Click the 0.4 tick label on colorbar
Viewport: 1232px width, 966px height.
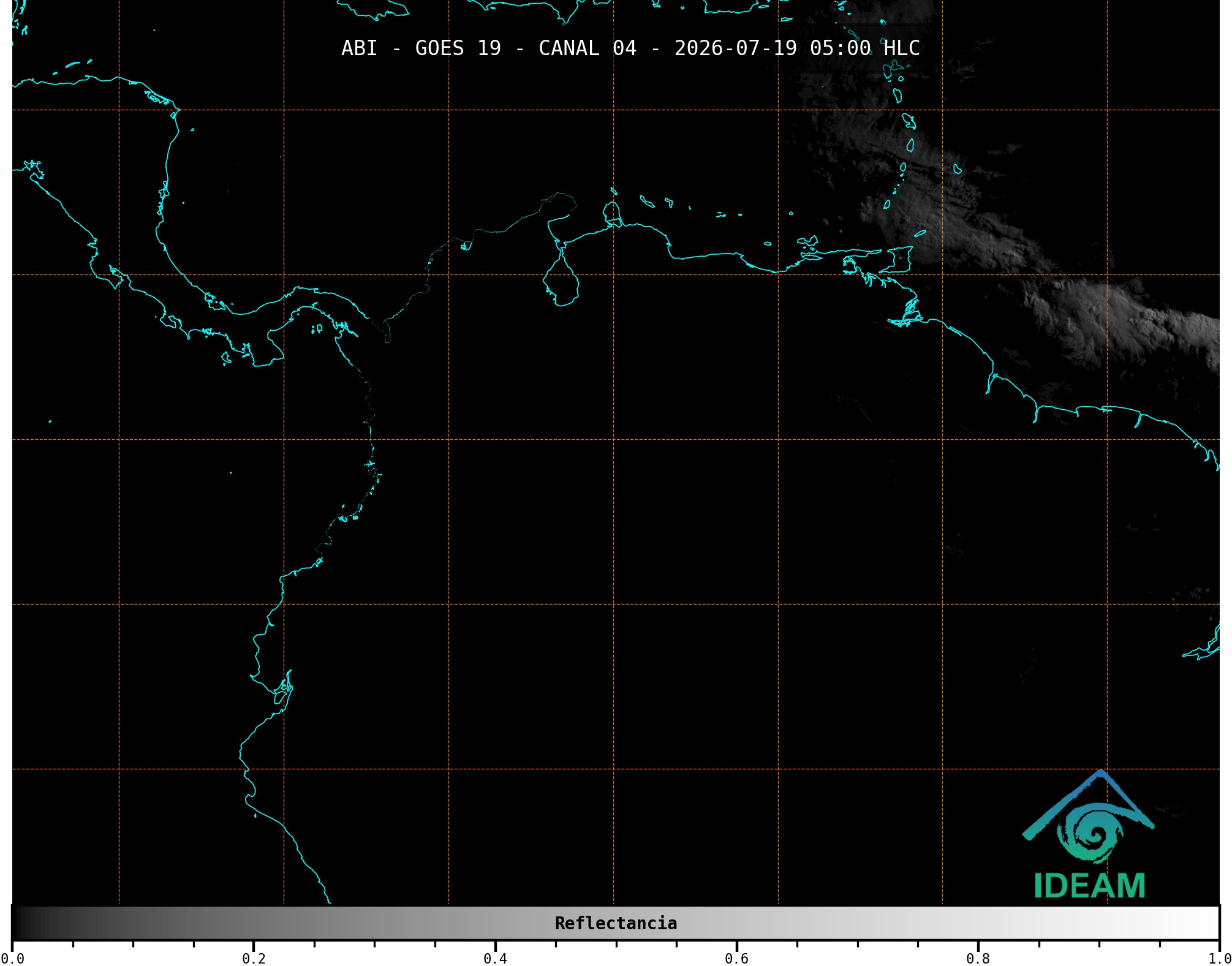click(x=495, y=959)
